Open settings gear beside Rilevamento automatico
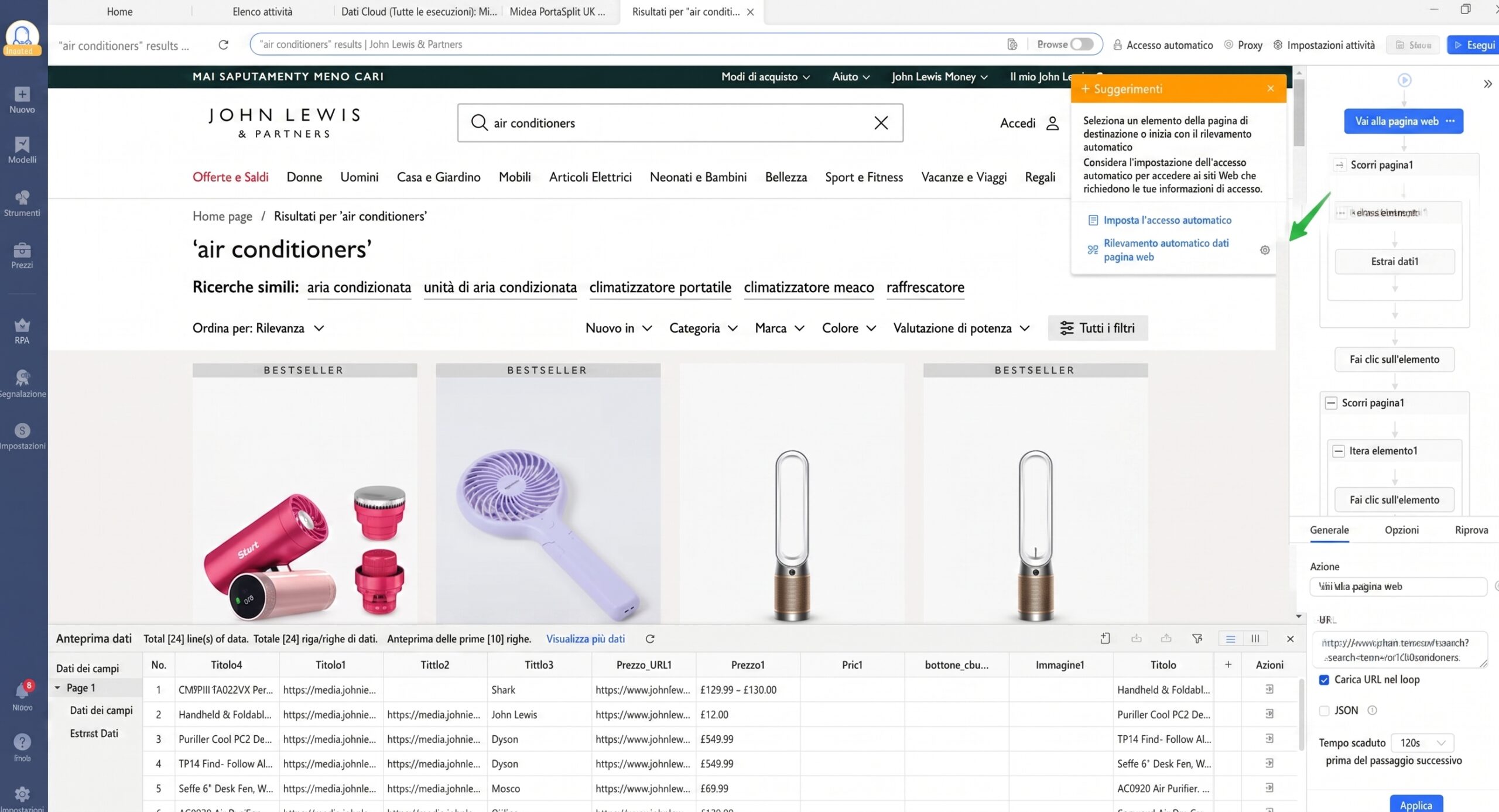The height and width of the screenshot is (812, 1499). pyautogui.click(x=1265, y=250)
